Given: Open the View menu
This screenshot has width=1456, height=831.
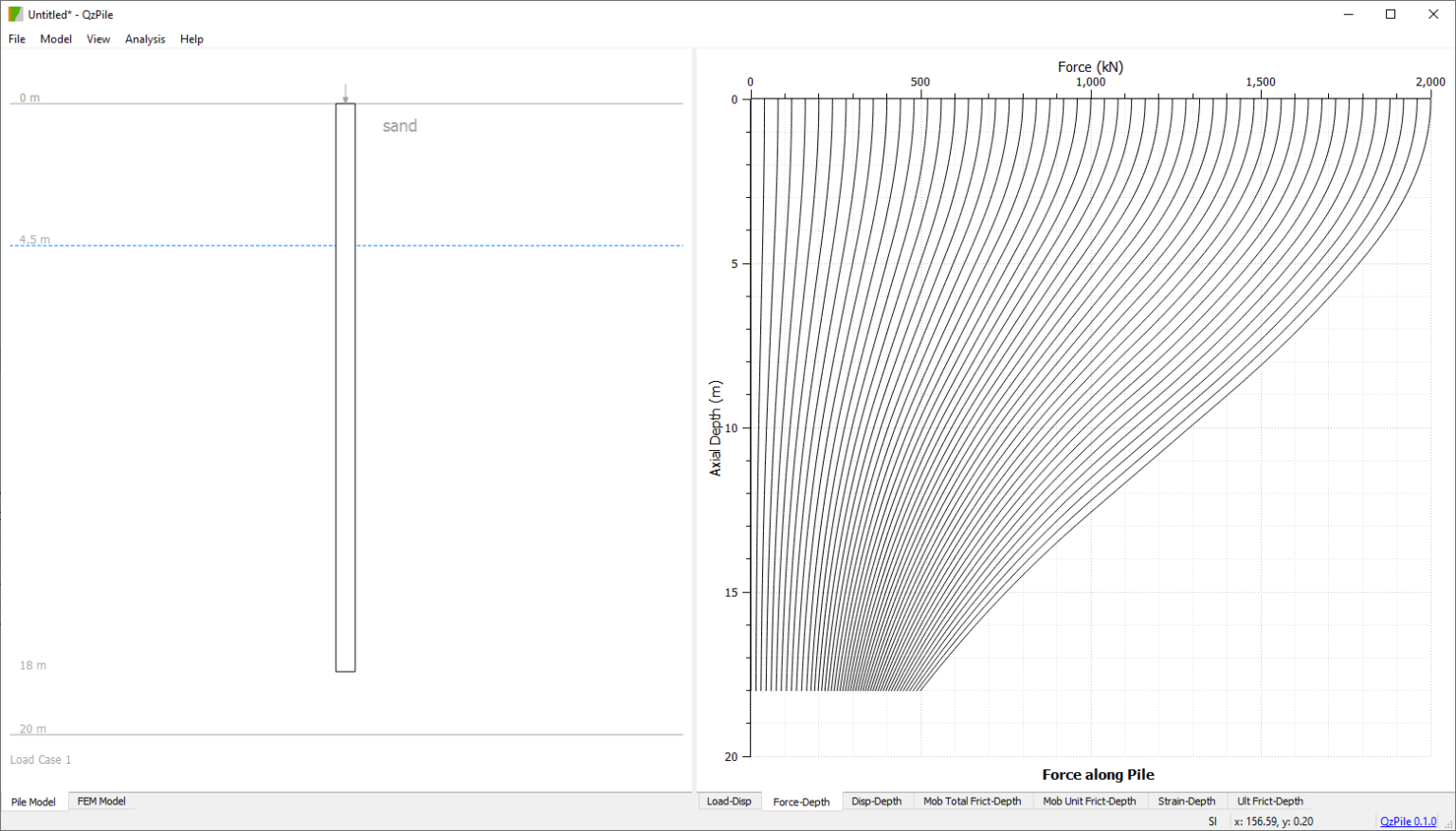Looking at the screenshot, I should (x=98, y=39).
